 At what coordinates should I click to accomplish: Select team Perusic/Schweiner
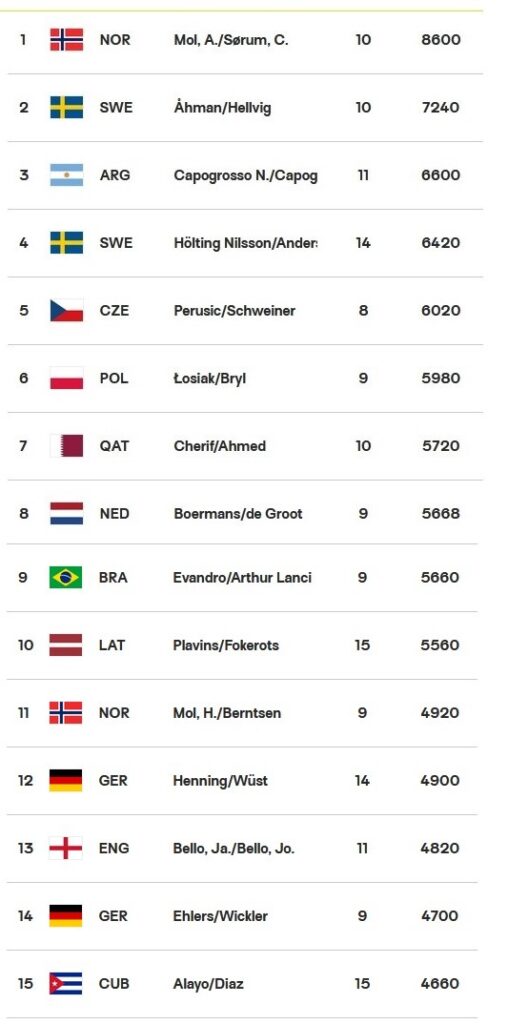pyautogui.click(x=234, y=311)
